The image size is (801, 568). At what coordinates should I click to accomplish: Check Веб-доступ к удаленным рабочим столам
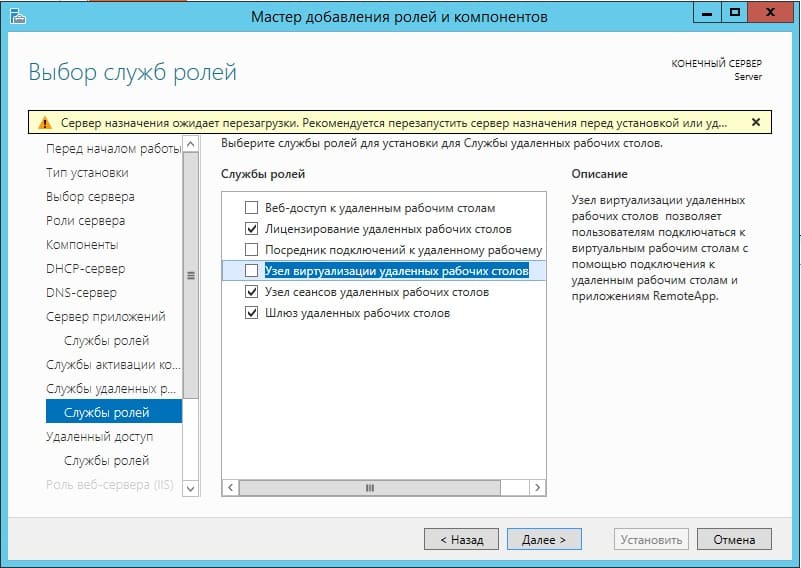[251, 207]
